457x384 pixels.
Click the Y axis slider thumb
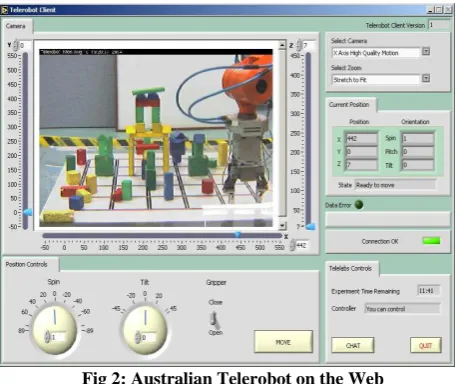tap(28, 212)
